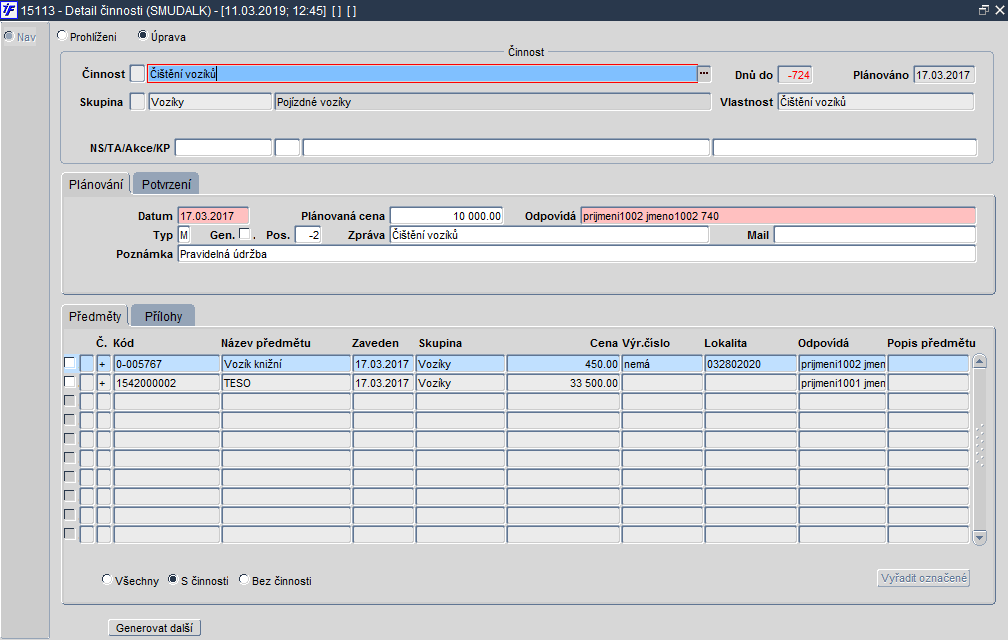Select the Lokalita cell 032802020
This screenshot has height=640, width=1008.
coord(750,364)
